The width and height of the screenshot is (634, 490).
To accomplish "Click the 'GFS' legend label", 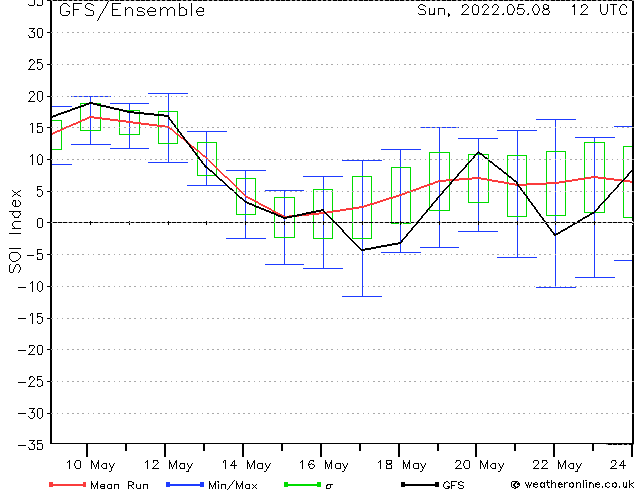I will (453, 485).
